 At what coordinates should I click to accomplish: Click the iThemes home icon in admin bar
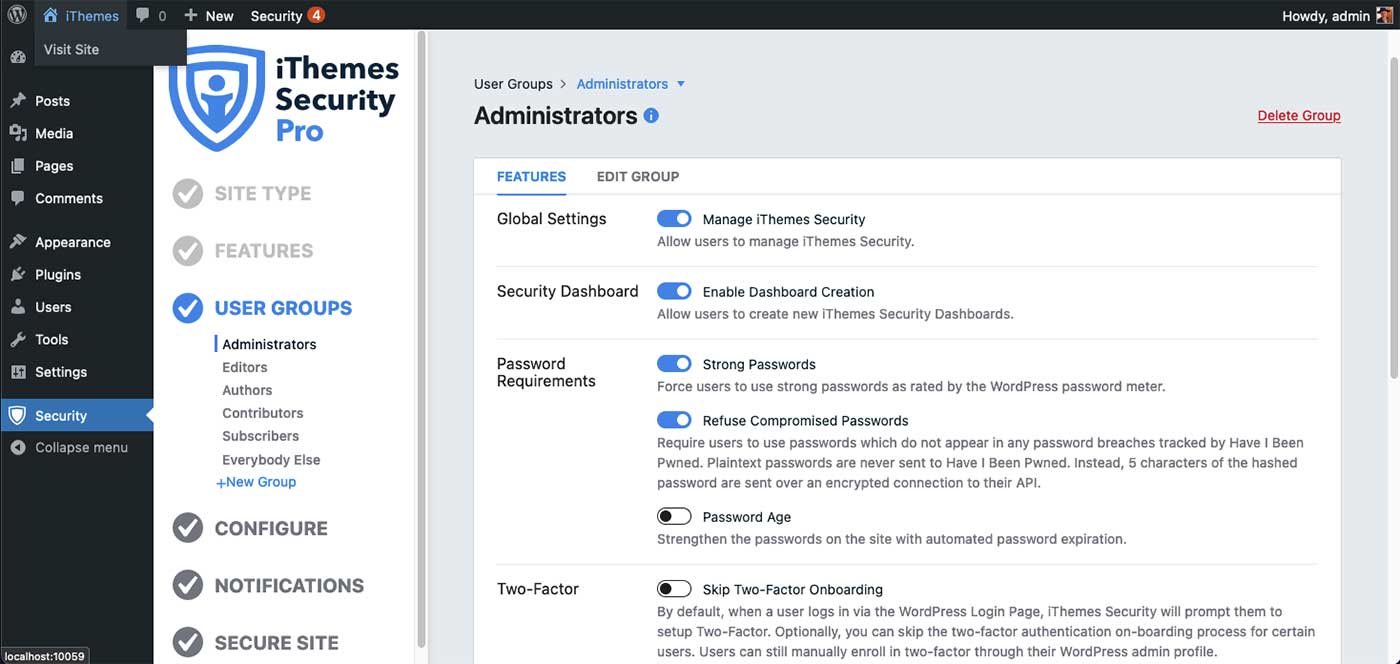51,15
